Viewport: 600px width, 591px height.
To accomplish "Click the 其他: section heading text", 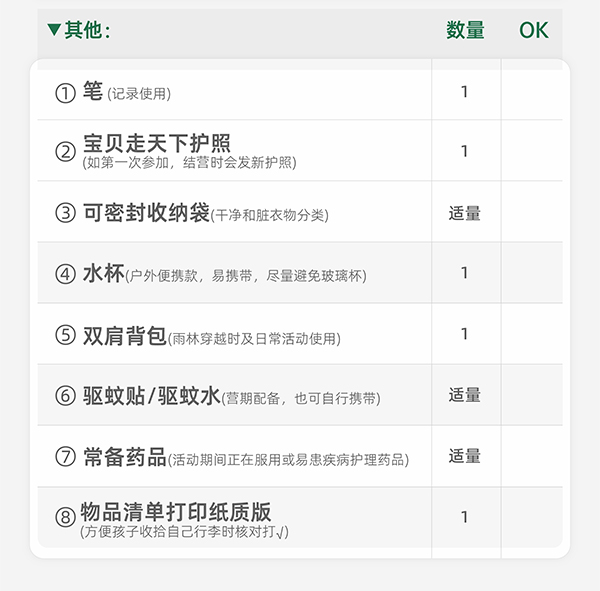I will point(88,30).
